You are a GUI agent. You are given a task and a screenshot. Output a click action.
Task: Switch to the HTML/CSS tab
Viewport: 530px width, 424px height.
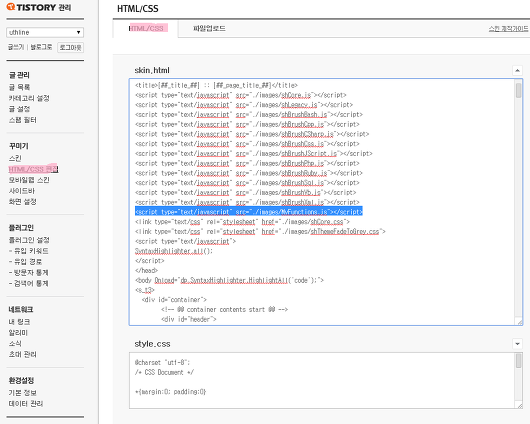(146, 28)
